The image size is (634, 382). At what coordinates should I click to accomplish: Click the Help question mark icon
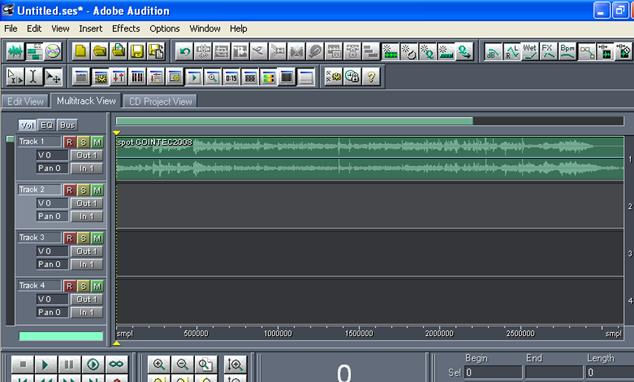(371, 76)
